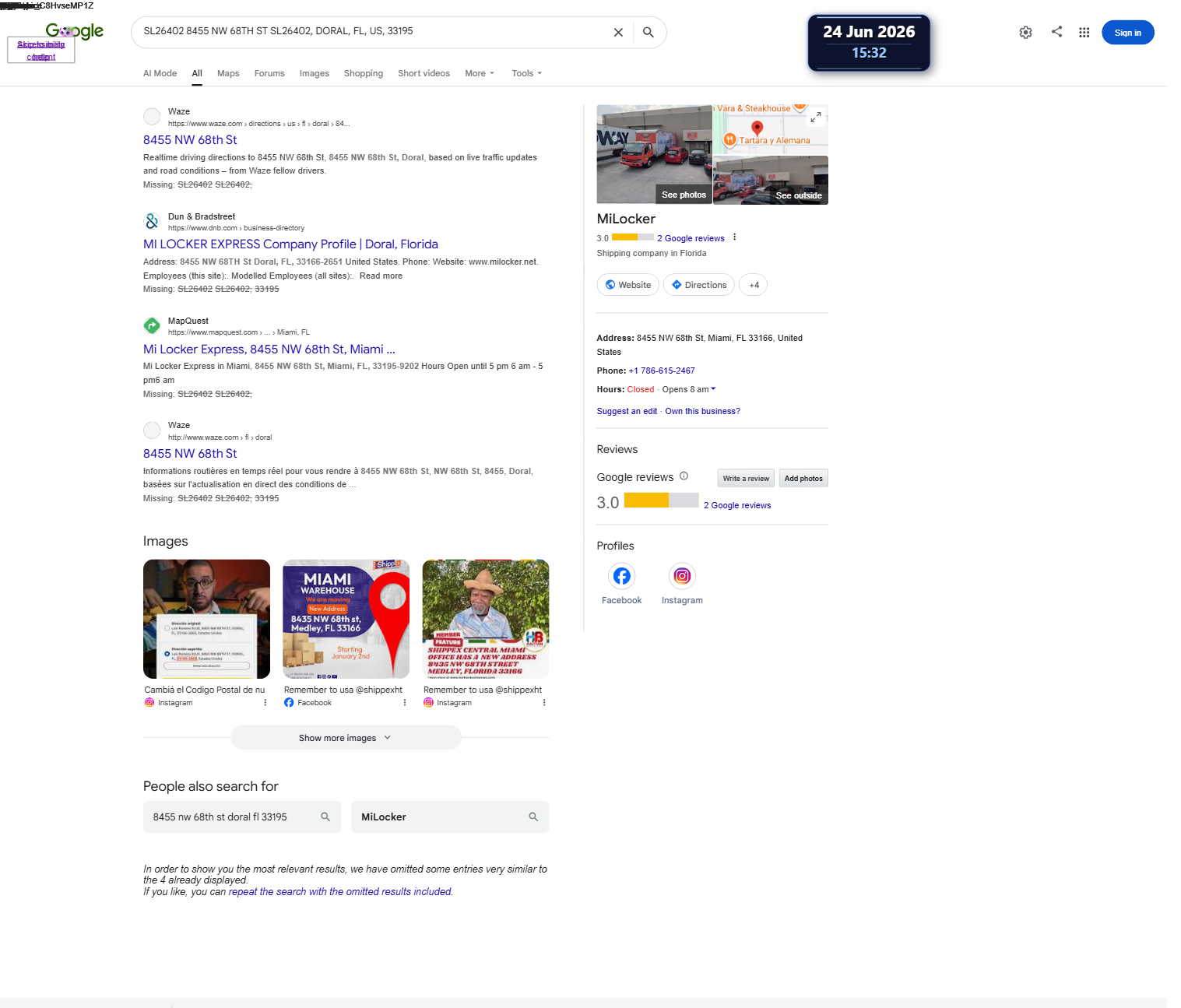Get Directions to MiLocker
This screenshot has height=1008, width=1181.
tap(699, 285)
